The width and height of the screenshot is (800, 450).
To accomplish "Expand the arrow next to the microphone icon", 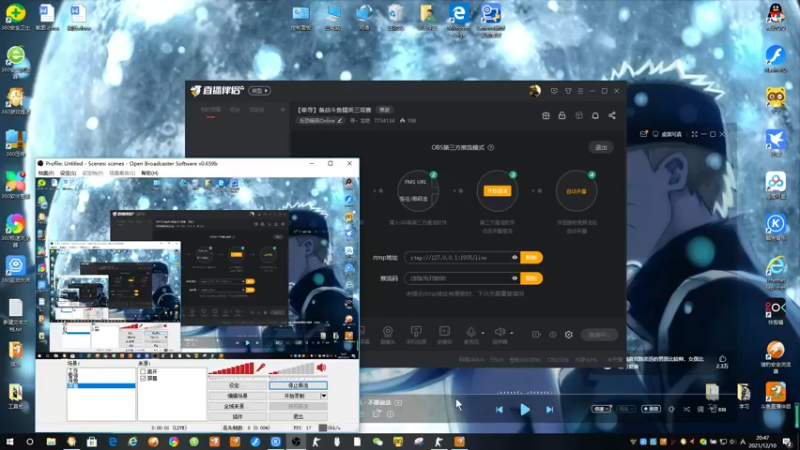I will tap(483, 333).
